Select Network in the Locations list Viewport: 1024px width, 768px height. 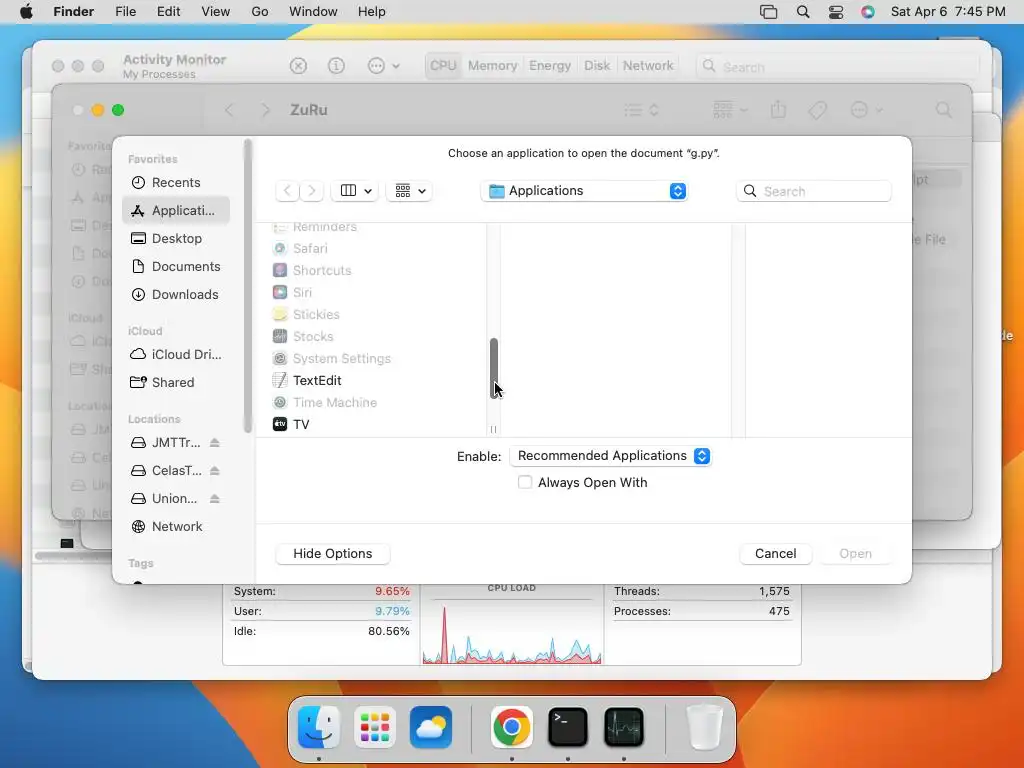pos(176,526)
